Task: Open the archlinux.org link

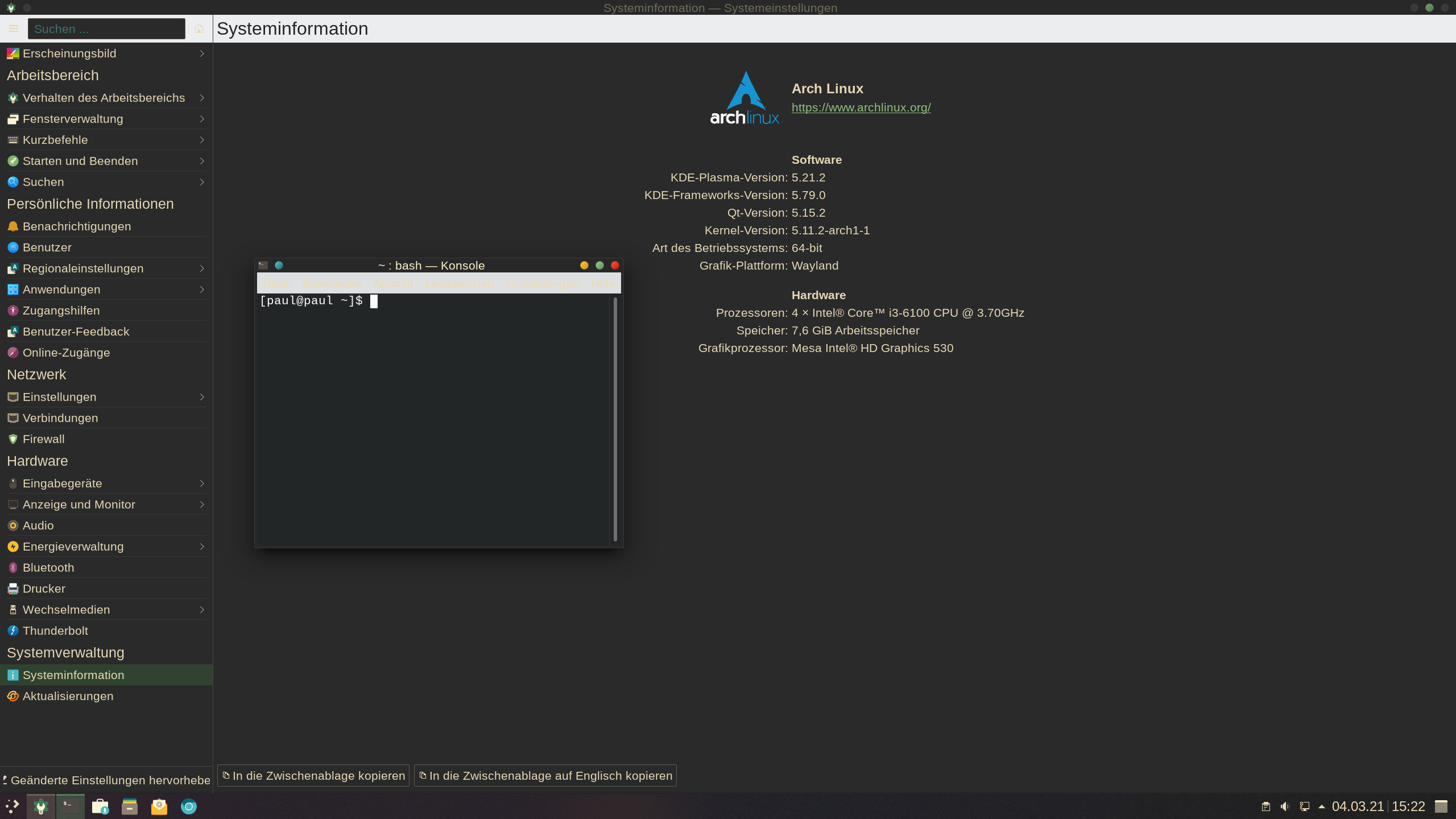Action: click(861, 107)
